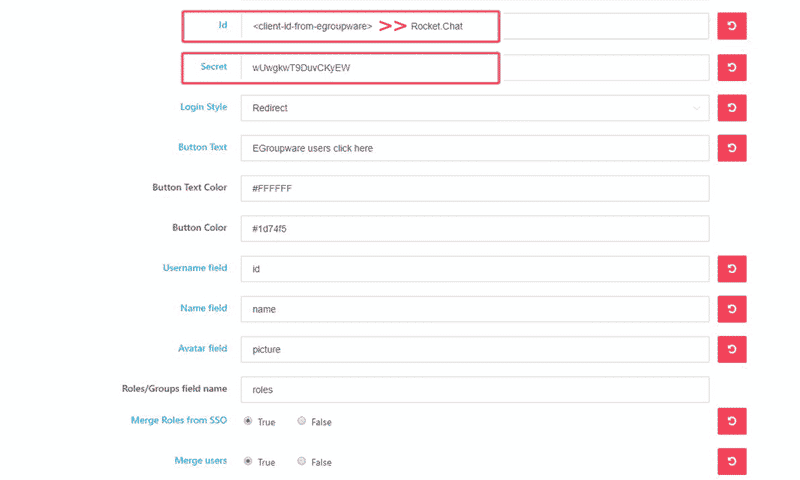Reset the Name field setting
The width and height of the screenshot is (800, 480).
click(x=732, y=309)
